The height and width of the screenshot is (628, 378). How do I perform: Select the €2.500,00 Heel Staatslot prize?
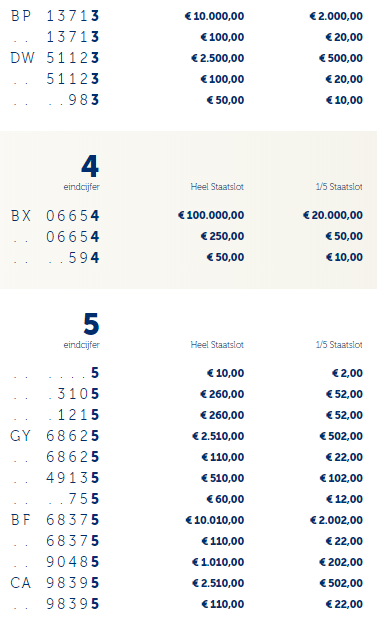(217, 58)
